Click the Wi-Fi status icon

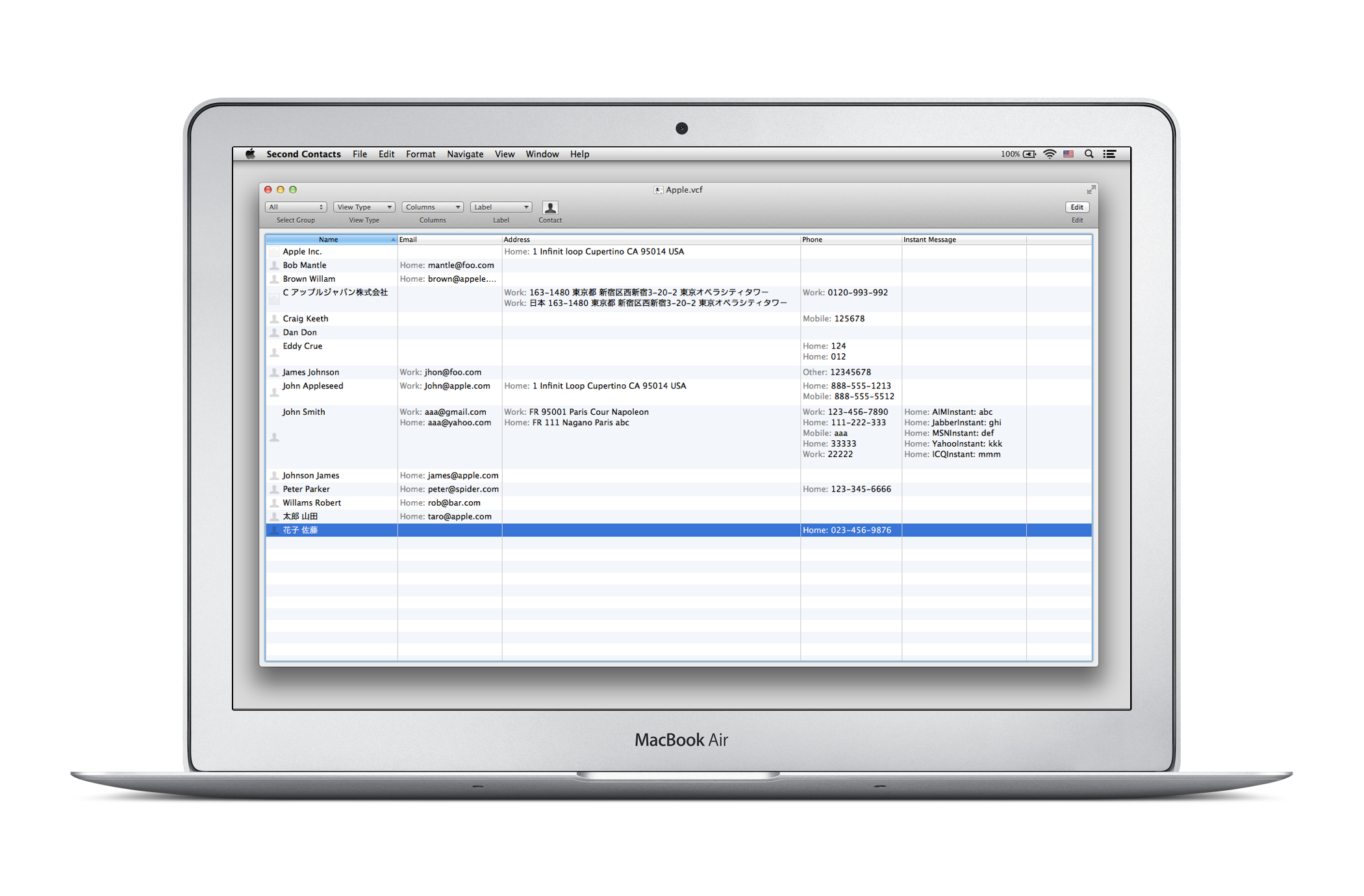click(1050, 154)
